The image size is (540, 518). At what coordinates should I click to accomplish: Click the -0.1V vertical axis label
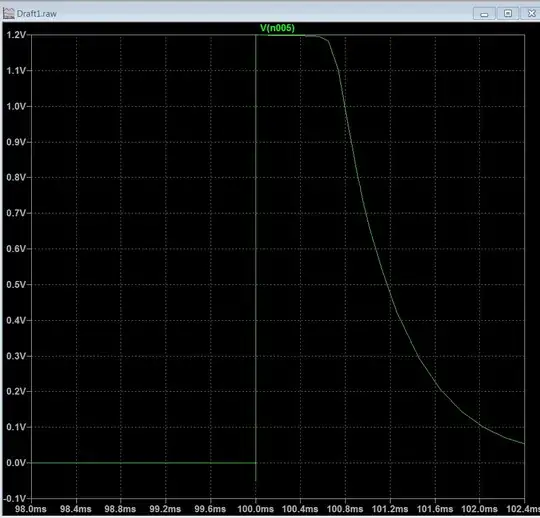click(14, 498)
